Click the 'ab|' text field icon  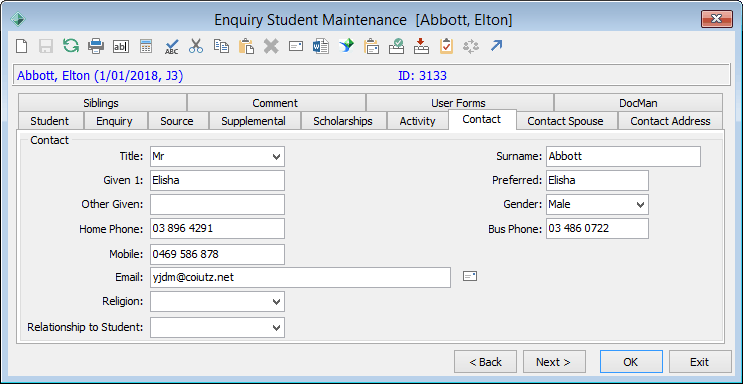(x=121, y=46)
